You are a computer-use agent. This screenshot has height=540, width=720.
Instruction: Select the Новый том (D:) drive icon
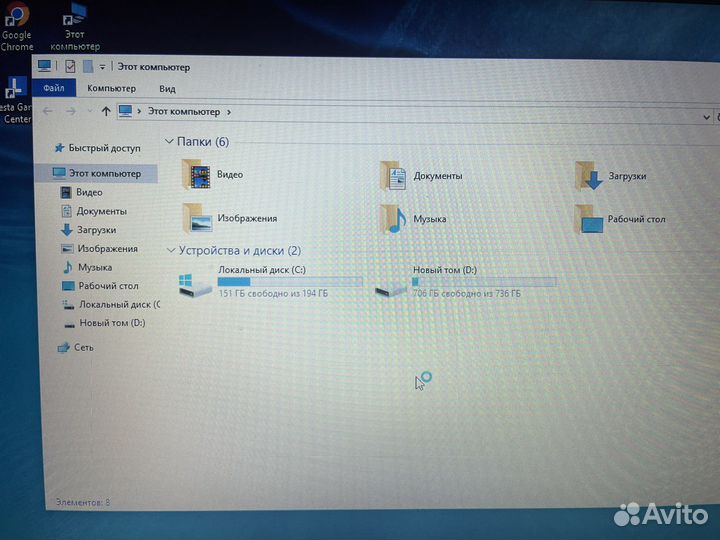[x=390, y=288]
